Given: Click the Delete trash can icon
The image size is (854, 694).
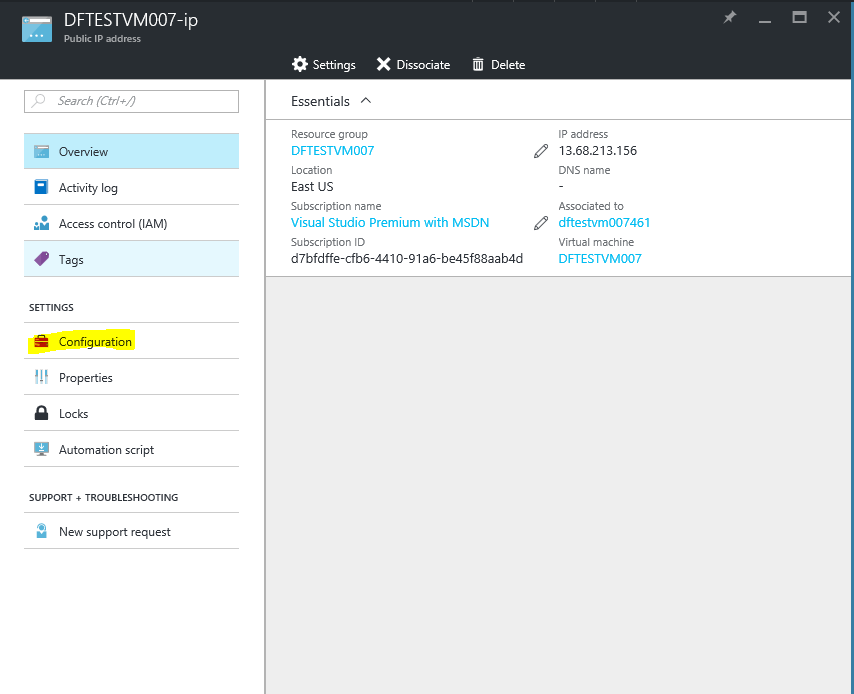Looking at the screenshot, I should pos(478,64).
